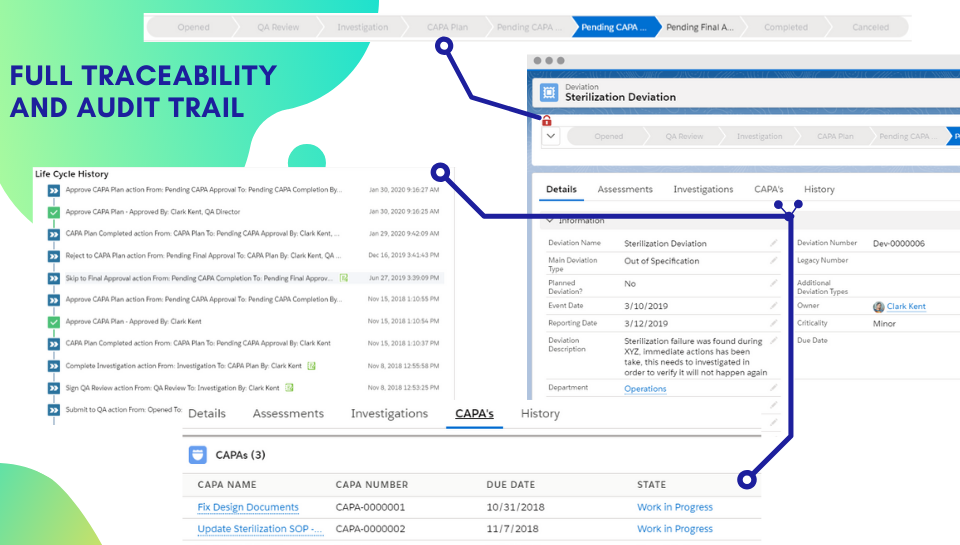Click Opened stage in the top path bar
The image size is (960, 545).
tap(193, 27)
